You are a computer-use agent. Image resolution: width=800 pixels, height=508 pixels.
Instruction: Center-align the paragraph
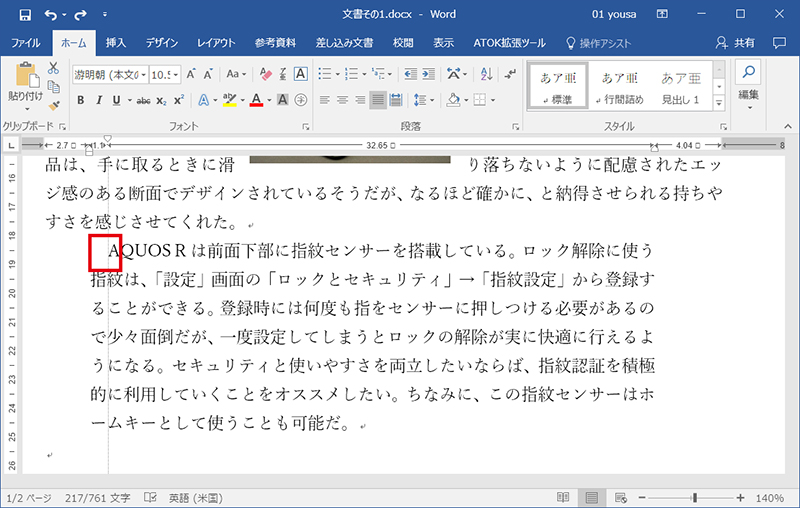coord(342,100)
